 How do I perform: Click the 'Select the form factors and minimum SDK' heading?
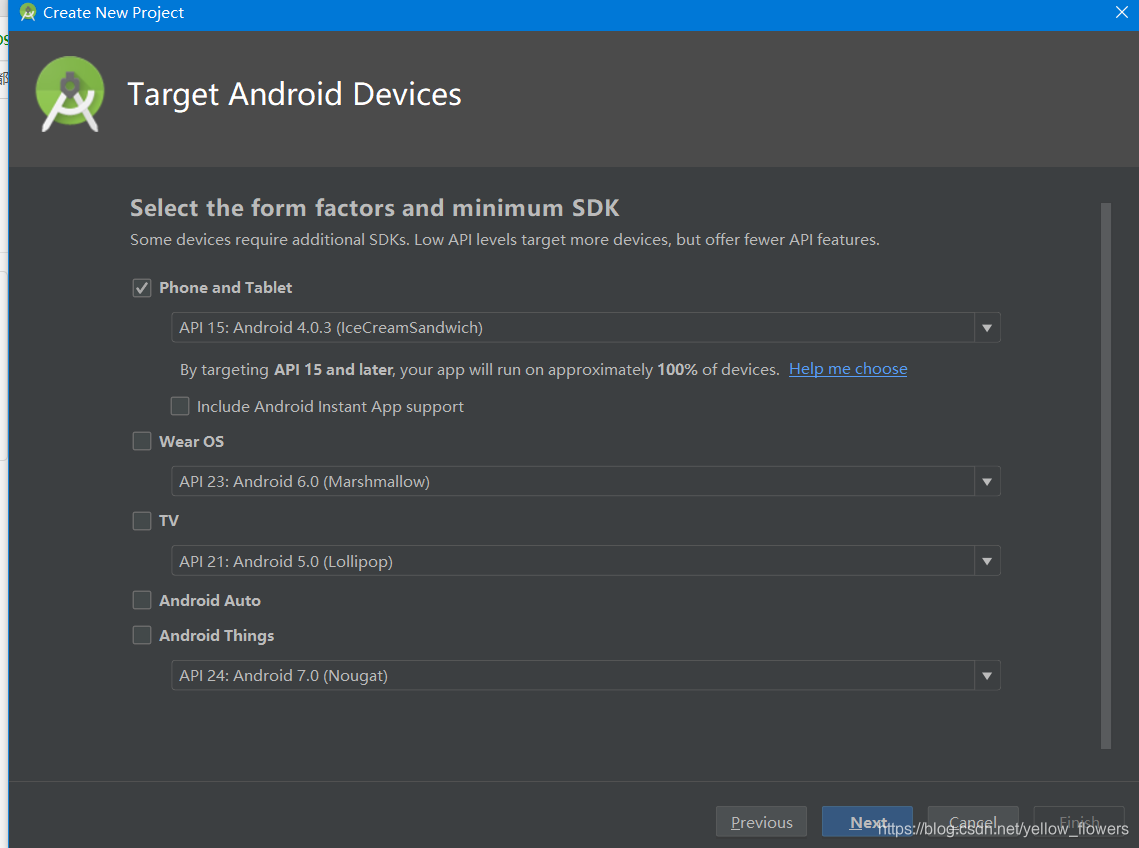click(x=375, y=208)
